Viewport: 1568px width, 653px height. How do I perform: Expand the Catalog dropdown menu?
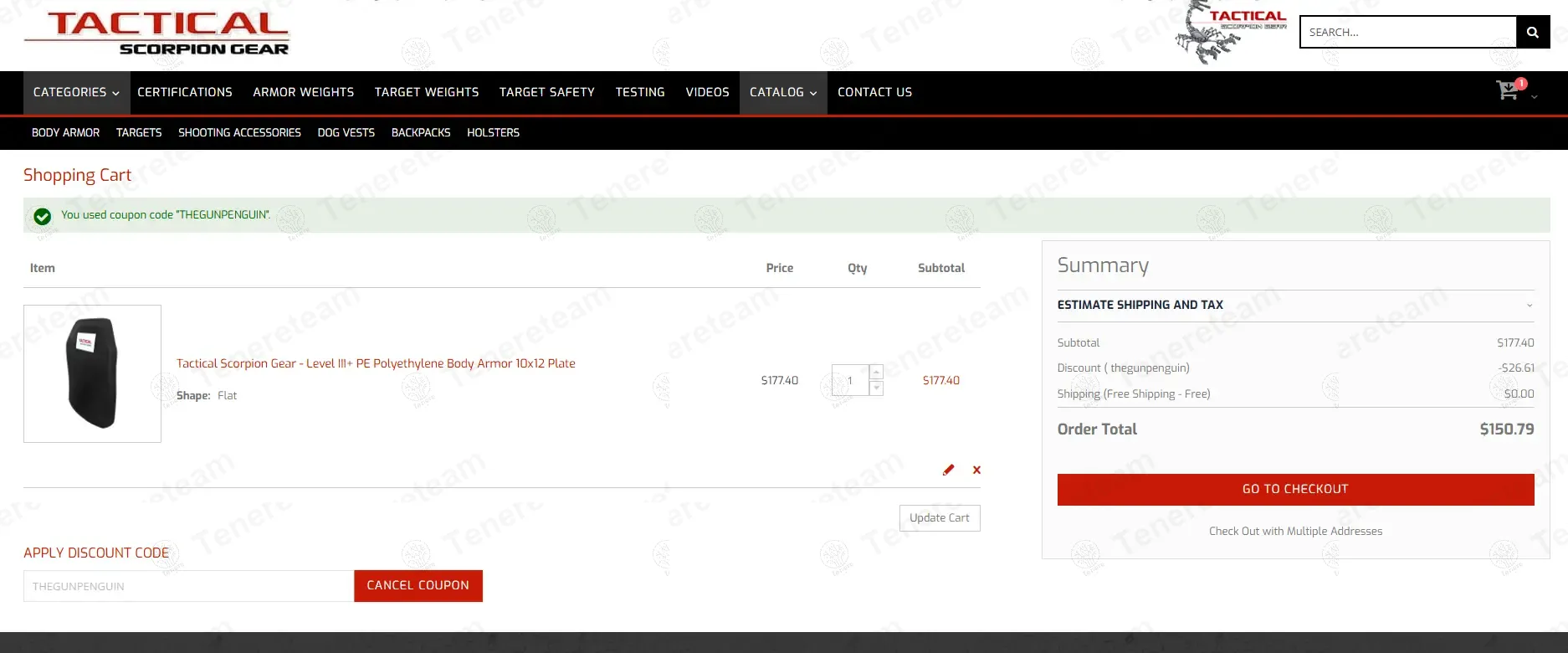click(x=783, y=92)
